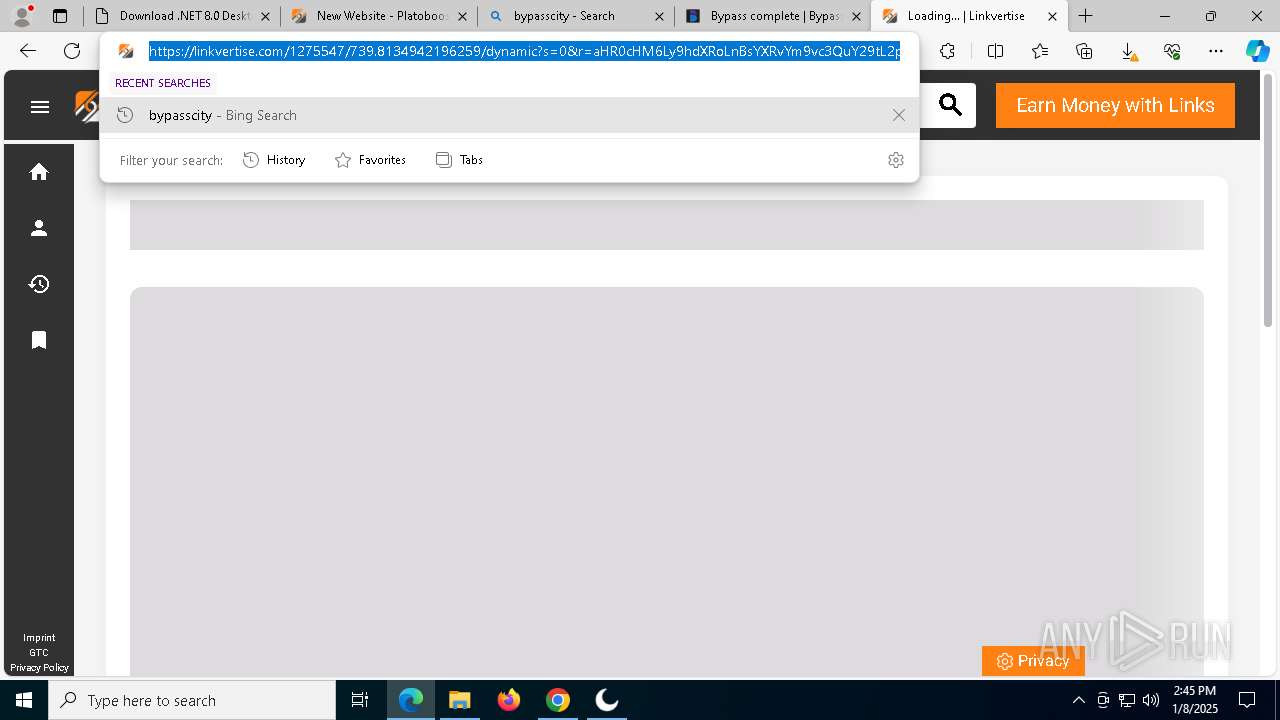Open the notification center icon

pos(1247,700)
